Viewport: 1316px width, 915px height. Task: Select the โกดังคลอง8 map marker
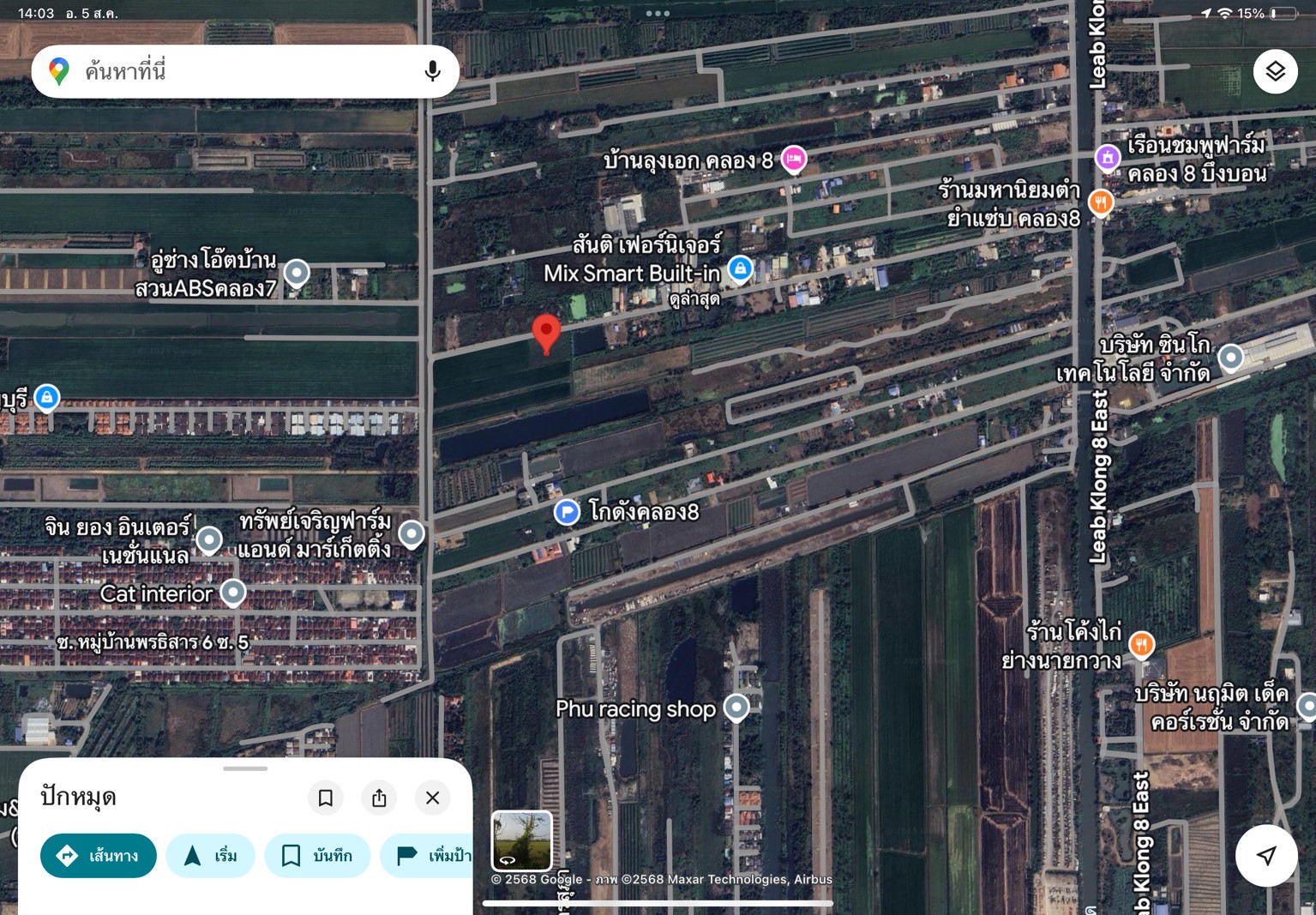(567, 512)
